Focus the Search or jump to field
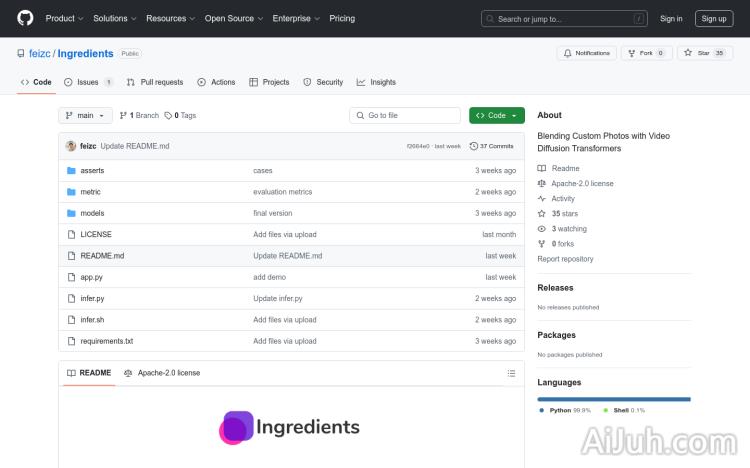 pyautogui.click(x=564, y=19)
